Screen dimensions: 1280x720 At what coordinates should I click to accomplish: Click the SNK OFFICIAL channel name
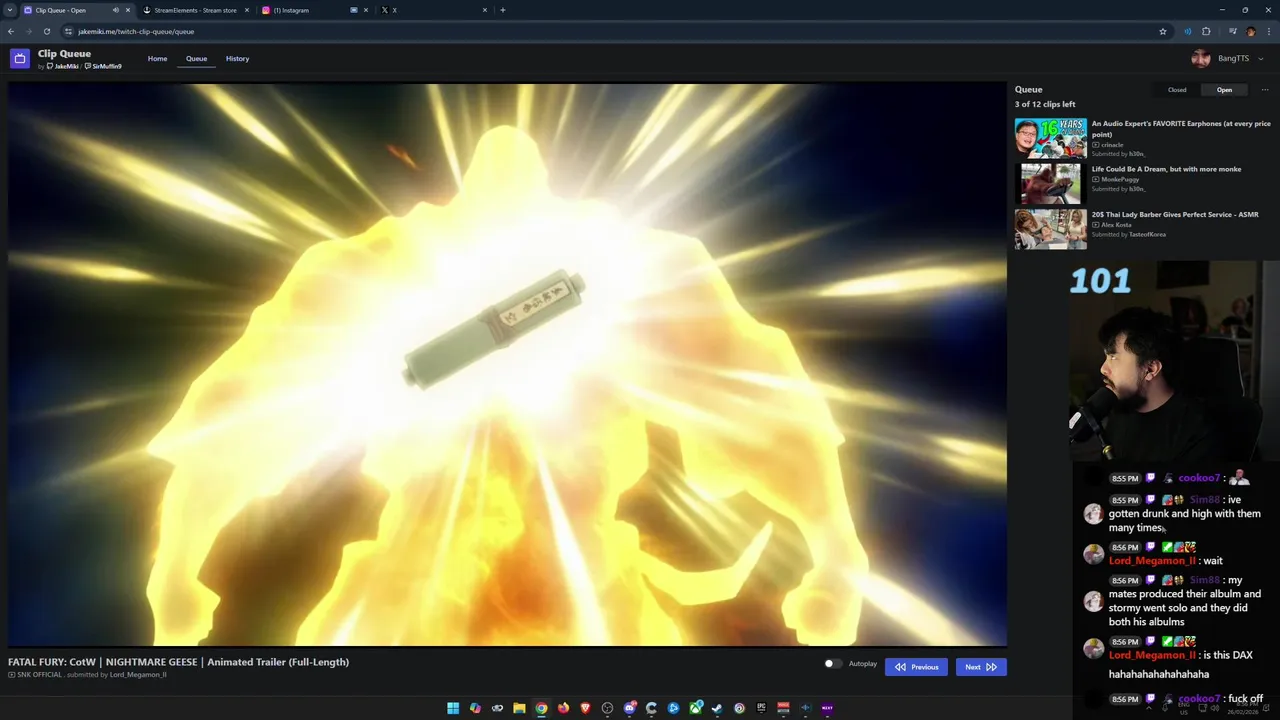(40, 675)
